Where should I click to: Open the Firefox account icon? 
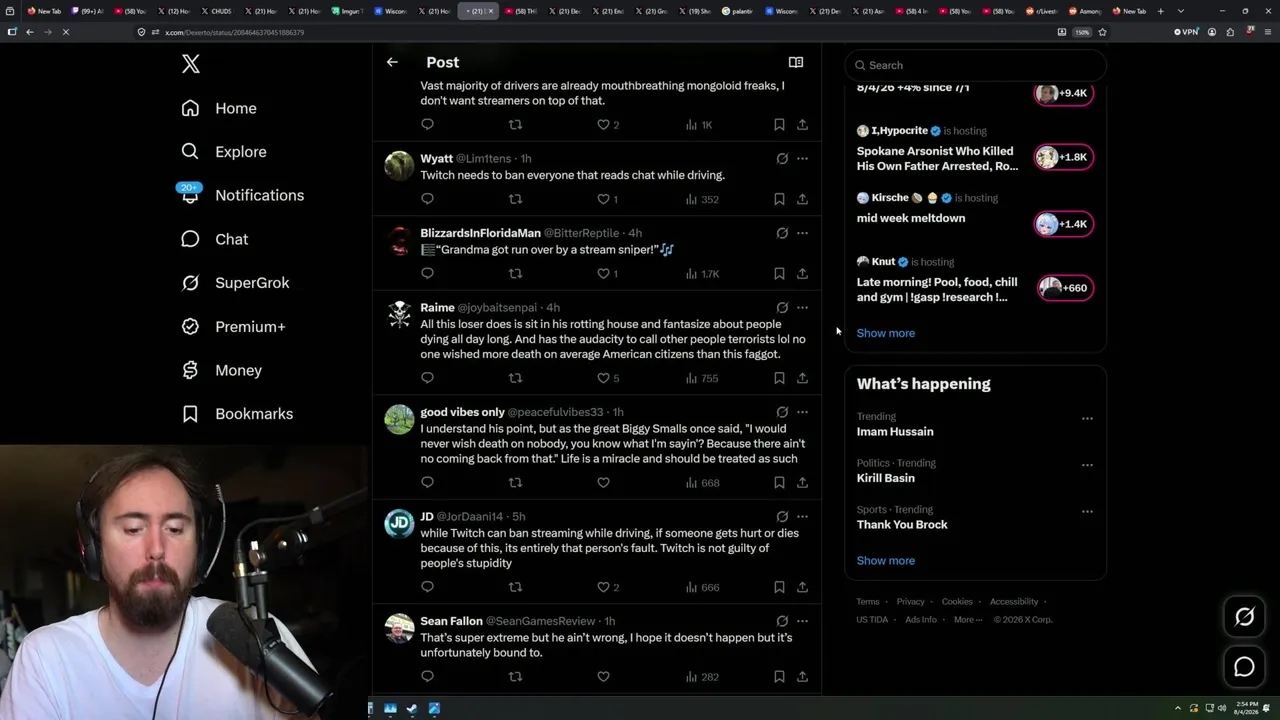click(1212, 32)
